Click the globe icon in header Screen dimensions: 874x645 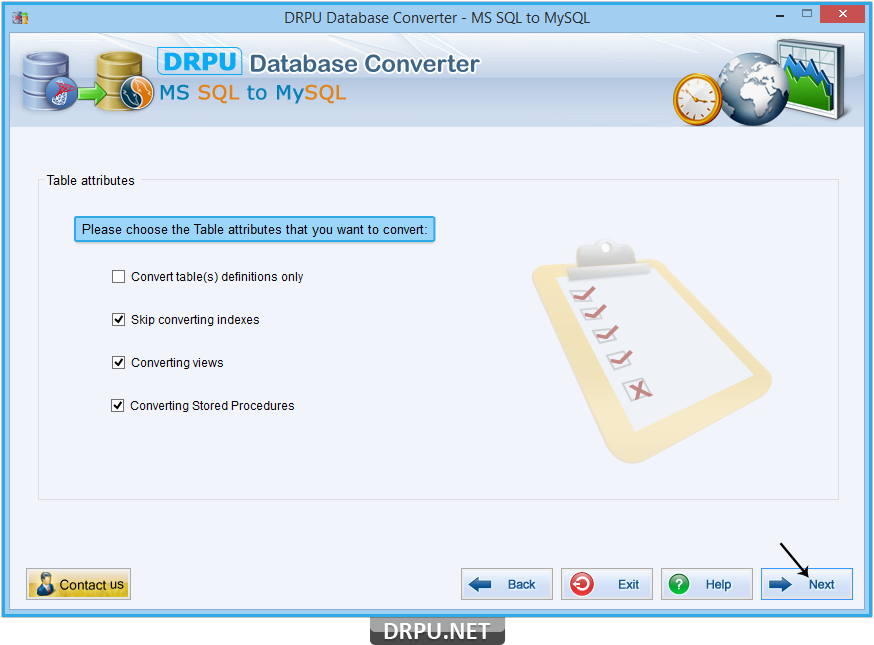(754, 89)
